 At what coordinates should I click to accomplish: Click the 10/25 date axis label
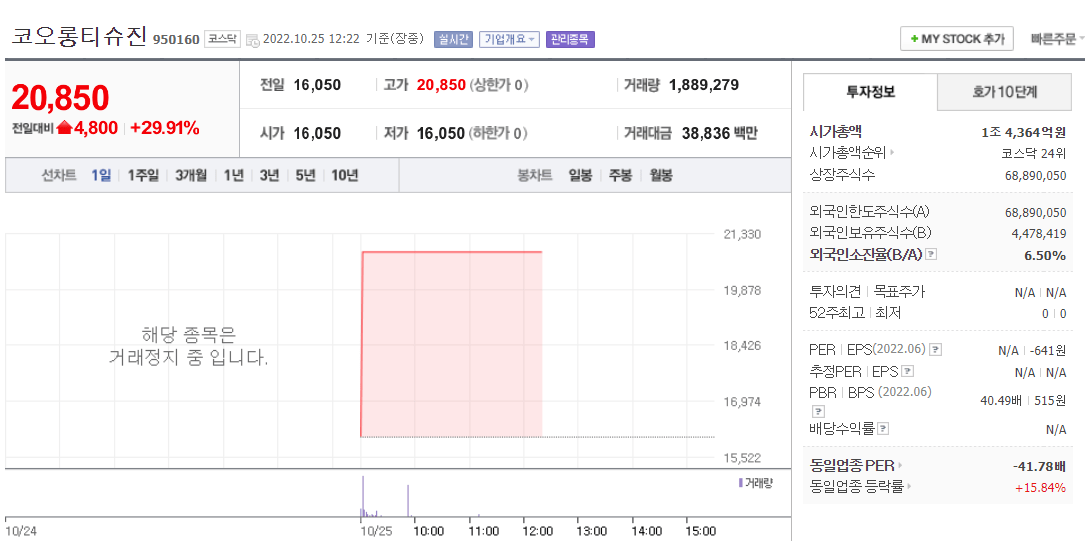tap(377, 531)
